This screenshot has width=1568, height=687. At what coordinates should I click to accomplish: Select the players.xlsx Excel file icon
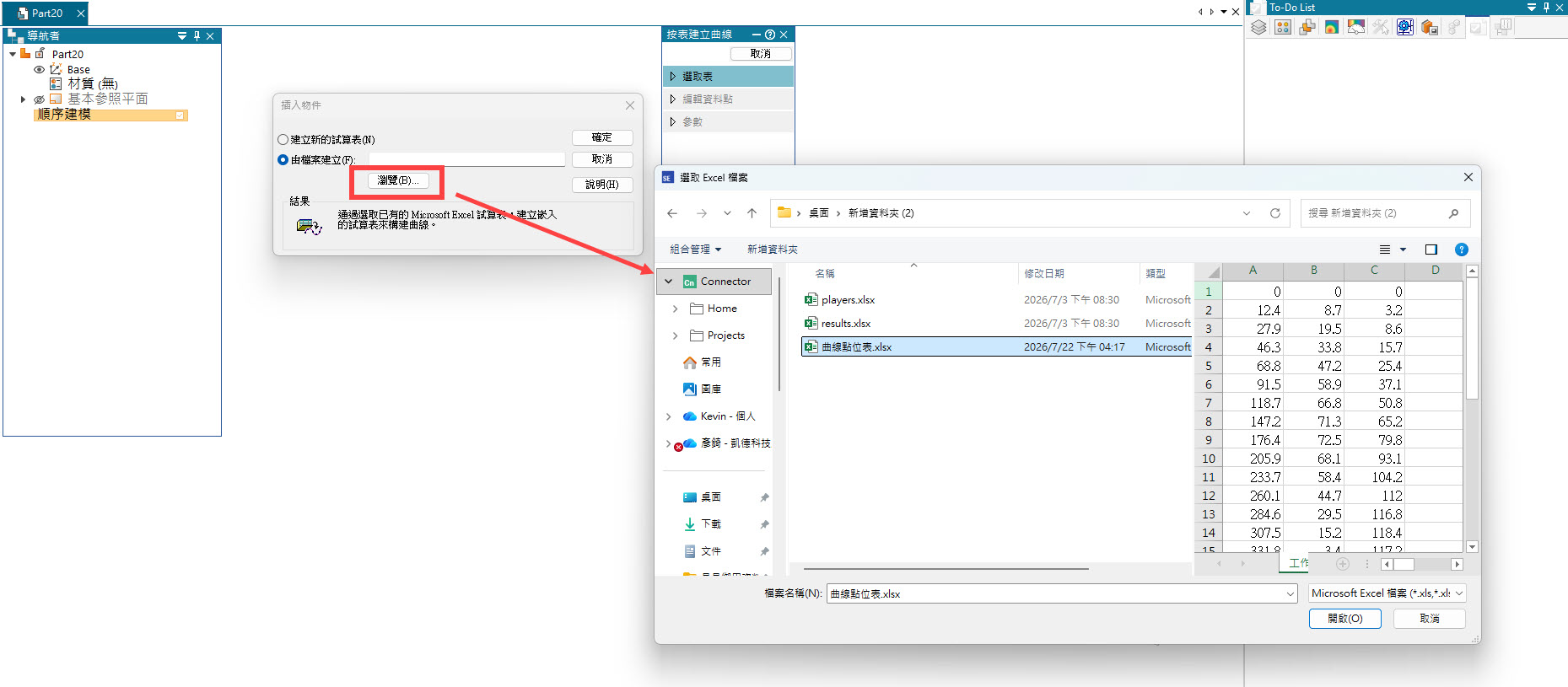pos(811,299)
